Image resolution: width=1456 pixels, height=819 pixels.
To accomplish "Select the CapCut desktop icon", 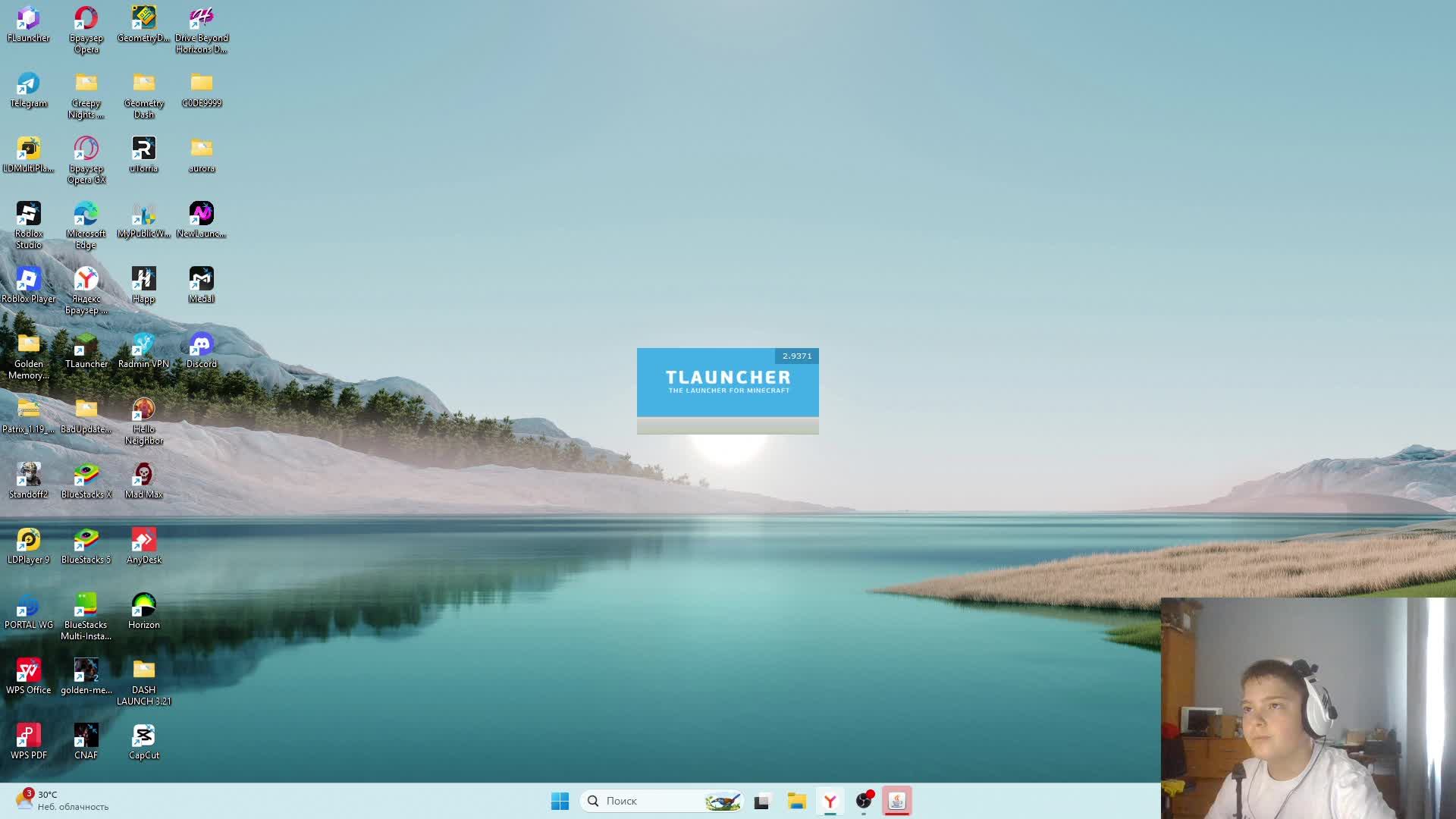I will pos(143,742).
